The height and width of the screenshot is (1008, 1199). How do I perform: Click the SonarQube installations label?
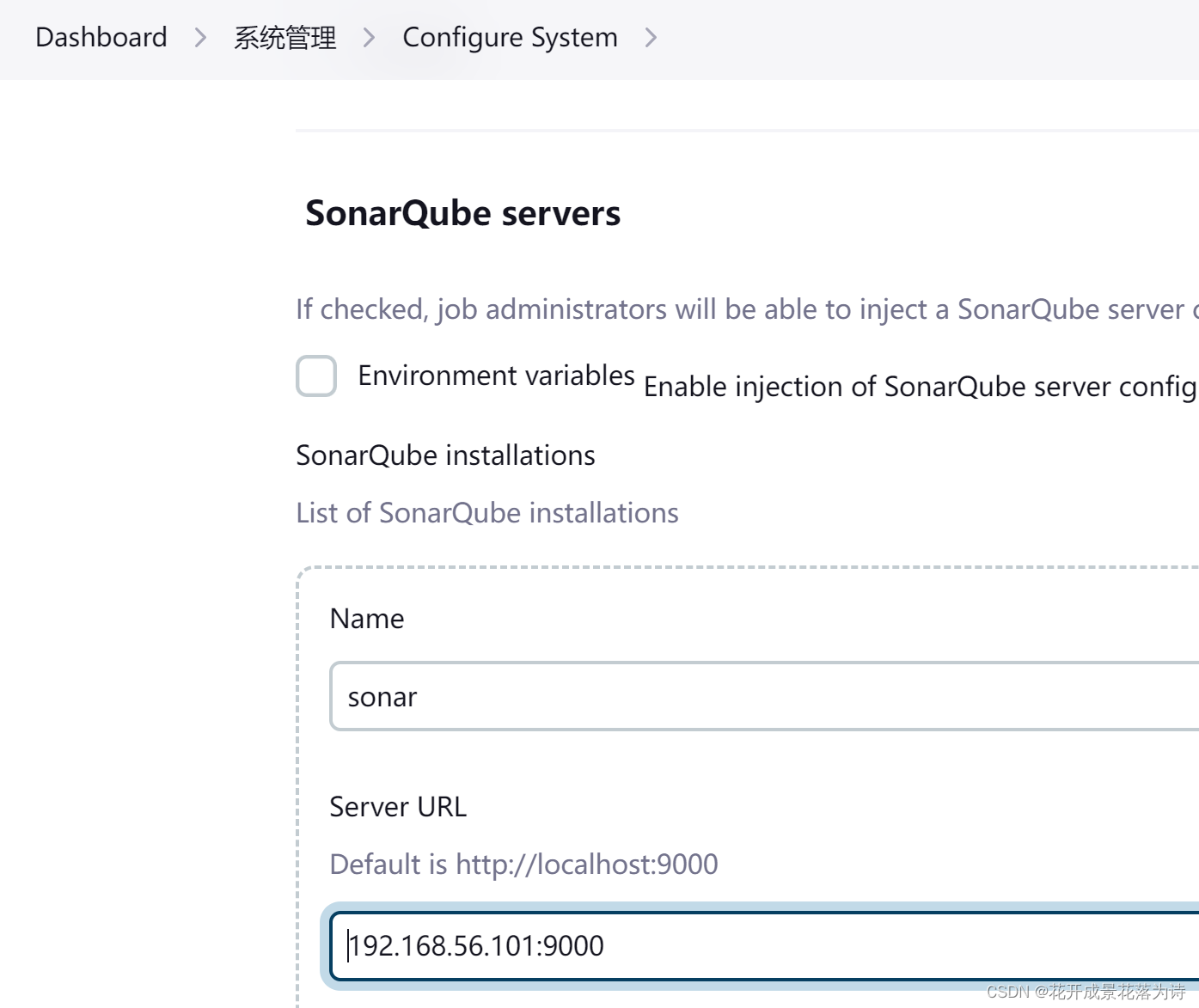pos(445,455)
